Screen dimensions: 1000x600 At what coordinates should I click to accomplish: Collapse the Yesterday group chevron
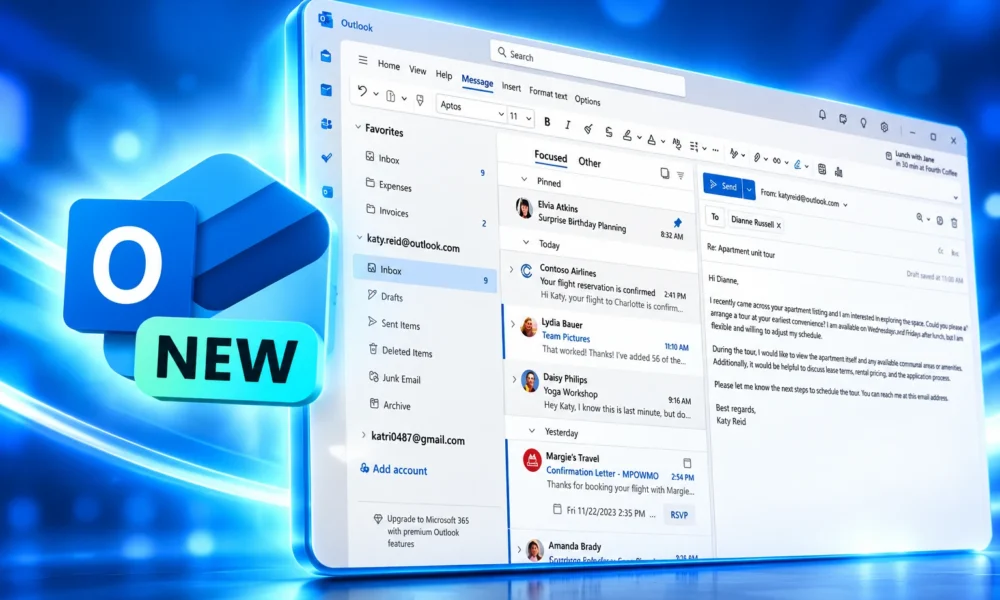tap(532, 431)
